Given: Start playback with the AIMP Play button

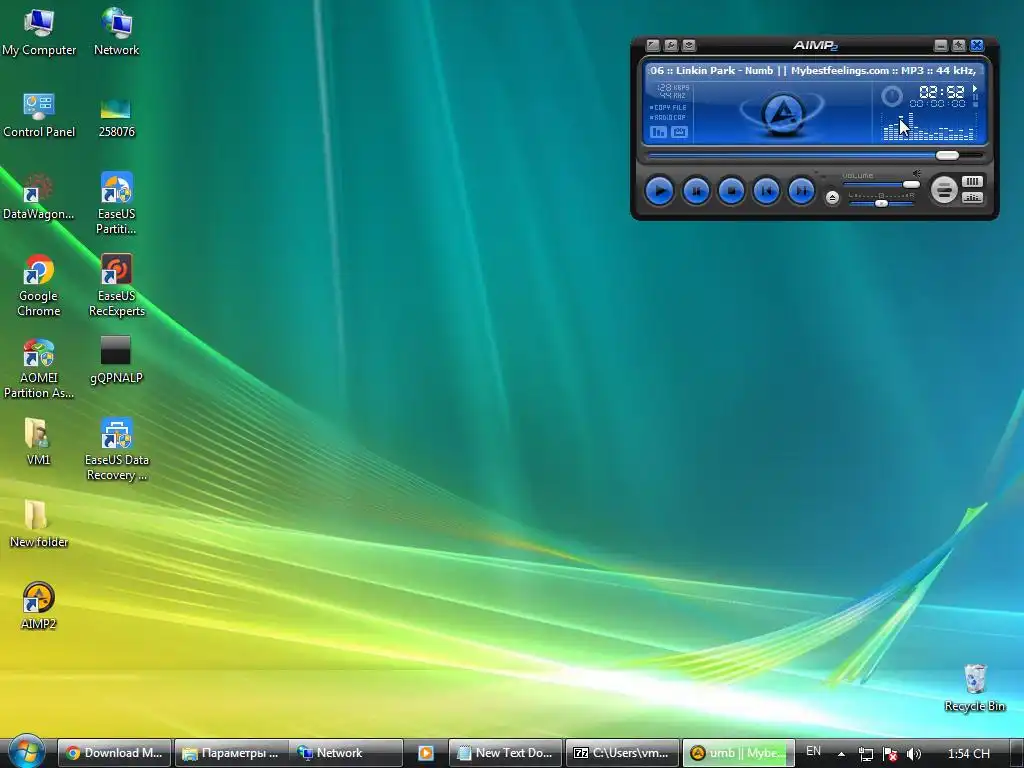Looking at the screenshot, I should [x=660, y=191].
